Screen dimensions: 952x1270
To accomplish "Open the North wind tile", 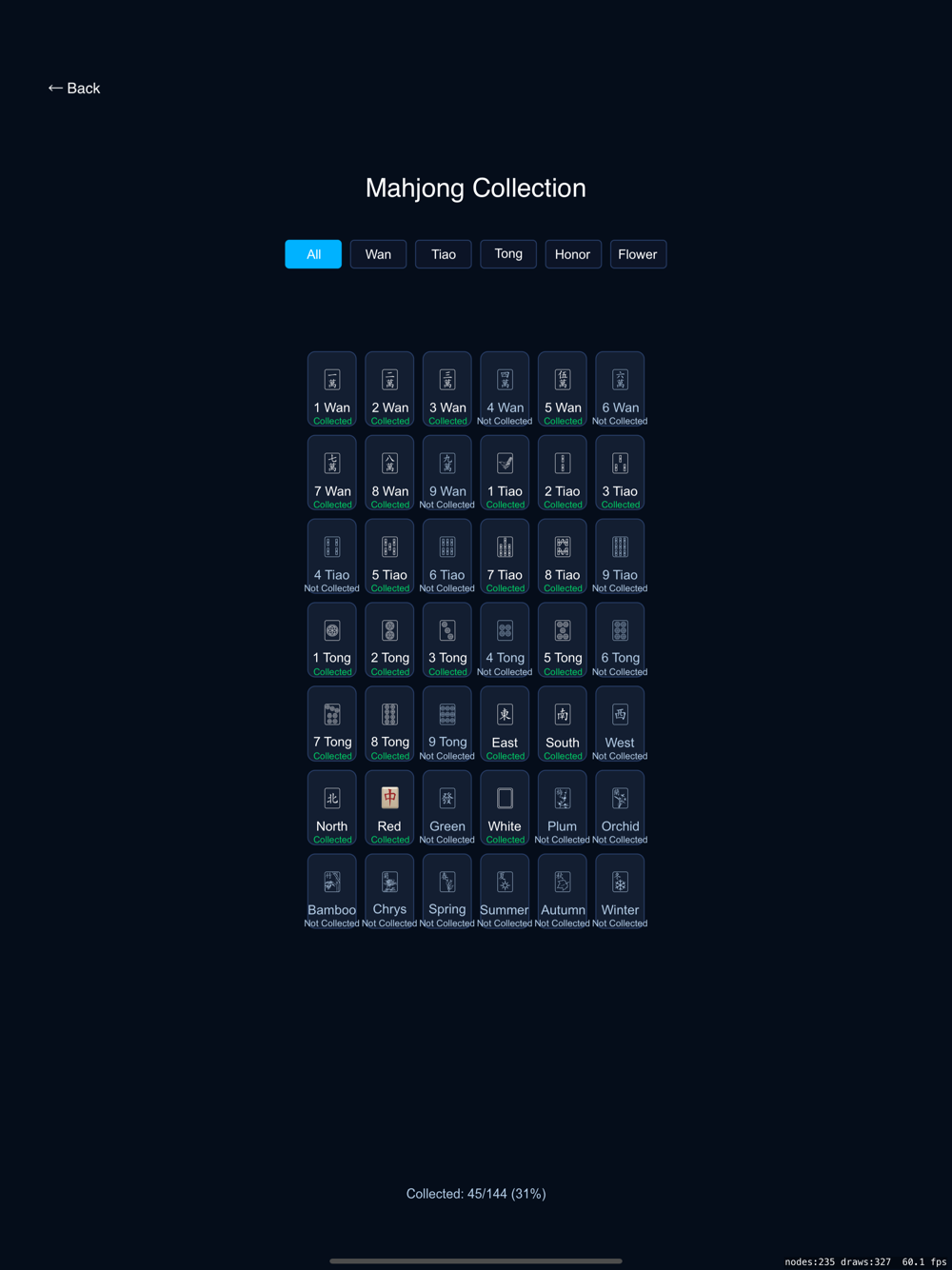I will (x=332, y=808).
